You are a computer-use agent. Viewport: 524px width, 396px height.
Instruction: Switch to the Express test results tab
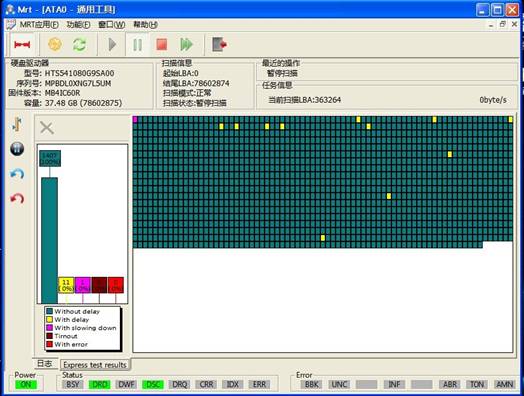[95, 365]
